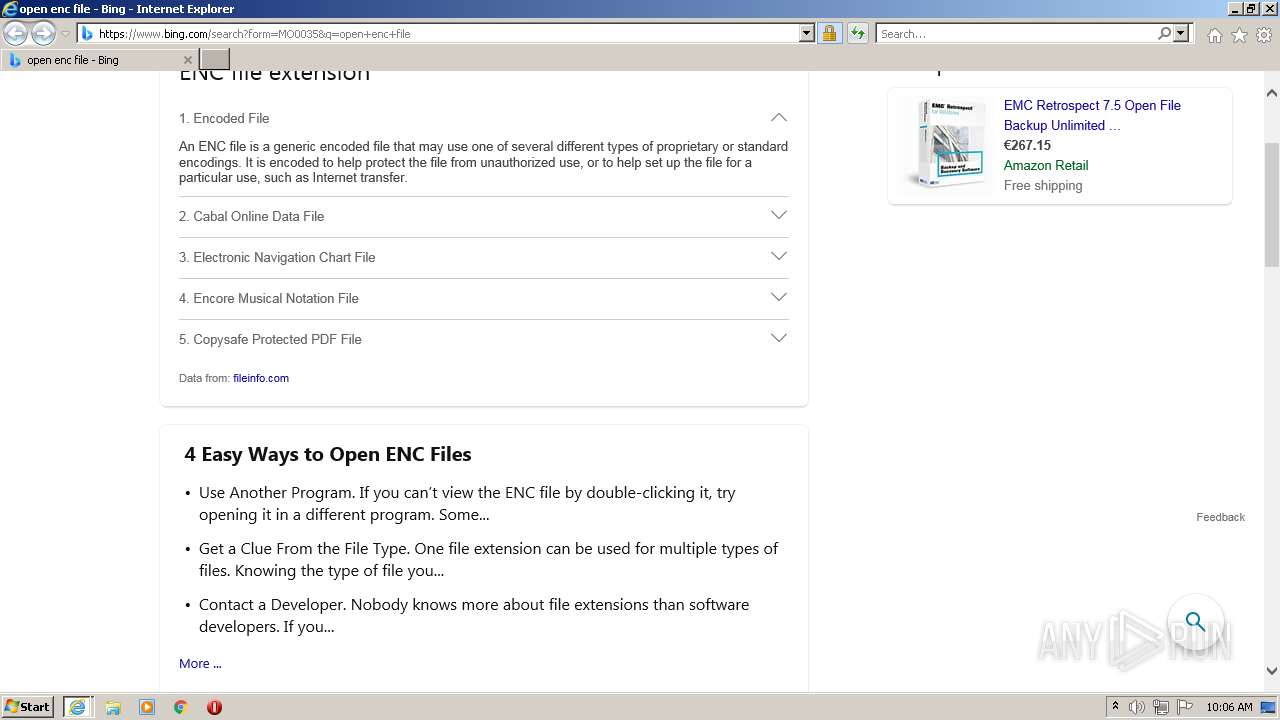This screenshot has height=720, width=1280.
Task: Open EMC Retrospect 7.5 Open File product link
Action: [1092, 115]
